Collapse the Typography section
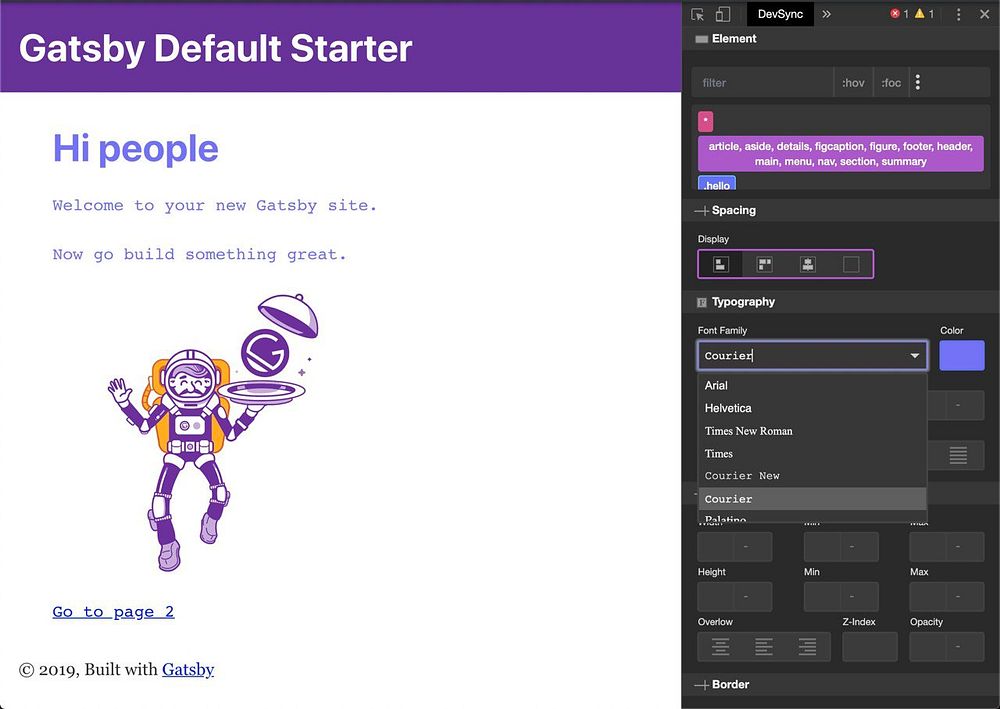This screenshot has width=1000, height=709. pos(841,302)
